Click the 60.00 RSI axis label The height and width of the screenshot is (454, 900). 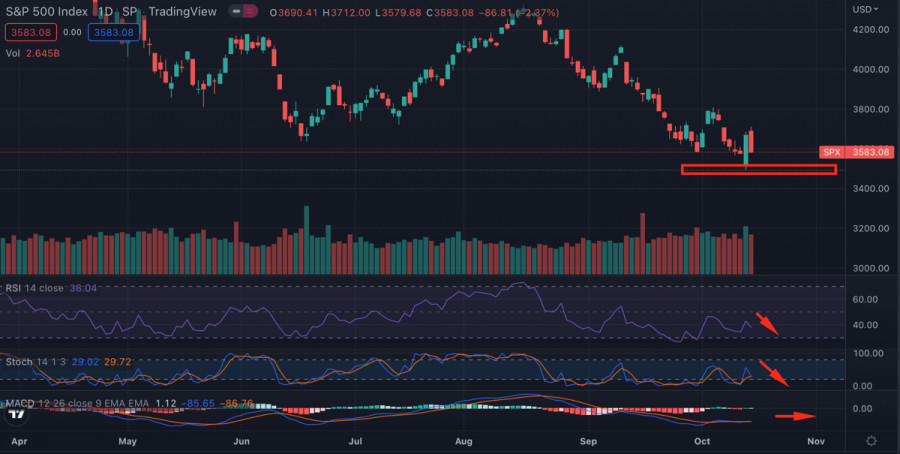point(864,300)
